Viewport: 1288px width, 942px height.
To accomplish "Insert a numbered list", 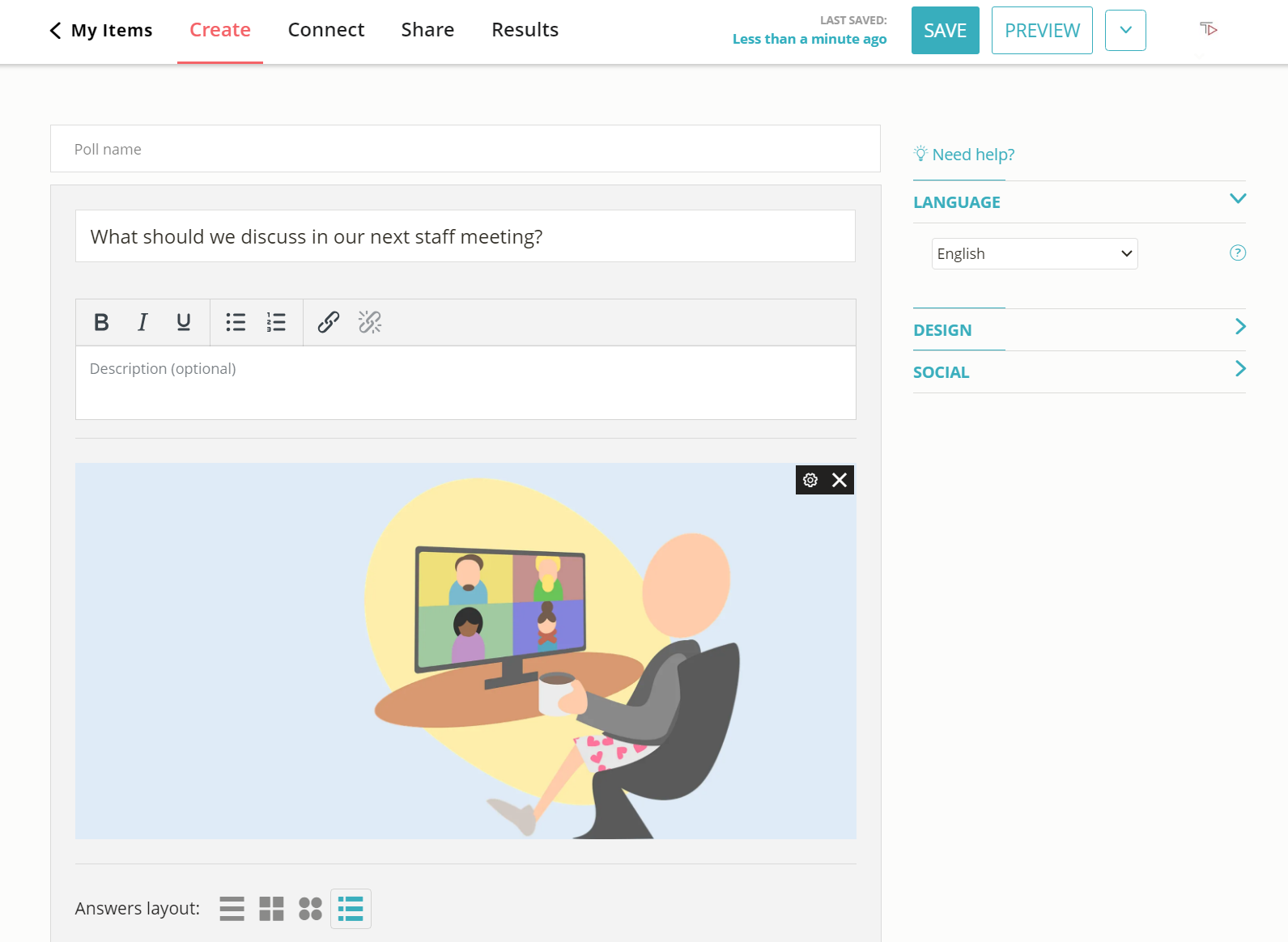I will [x=276, y=322].
